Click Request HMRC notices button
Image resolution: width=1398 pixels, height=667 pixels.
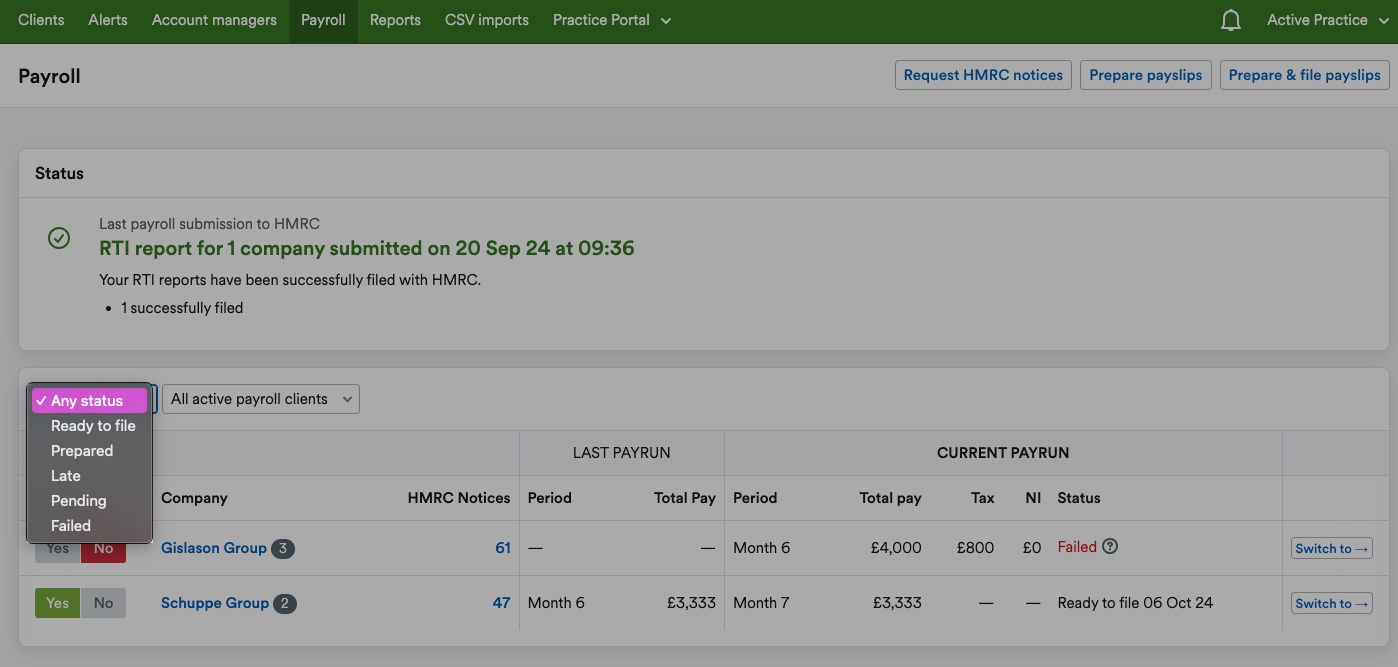pos(983,75)
